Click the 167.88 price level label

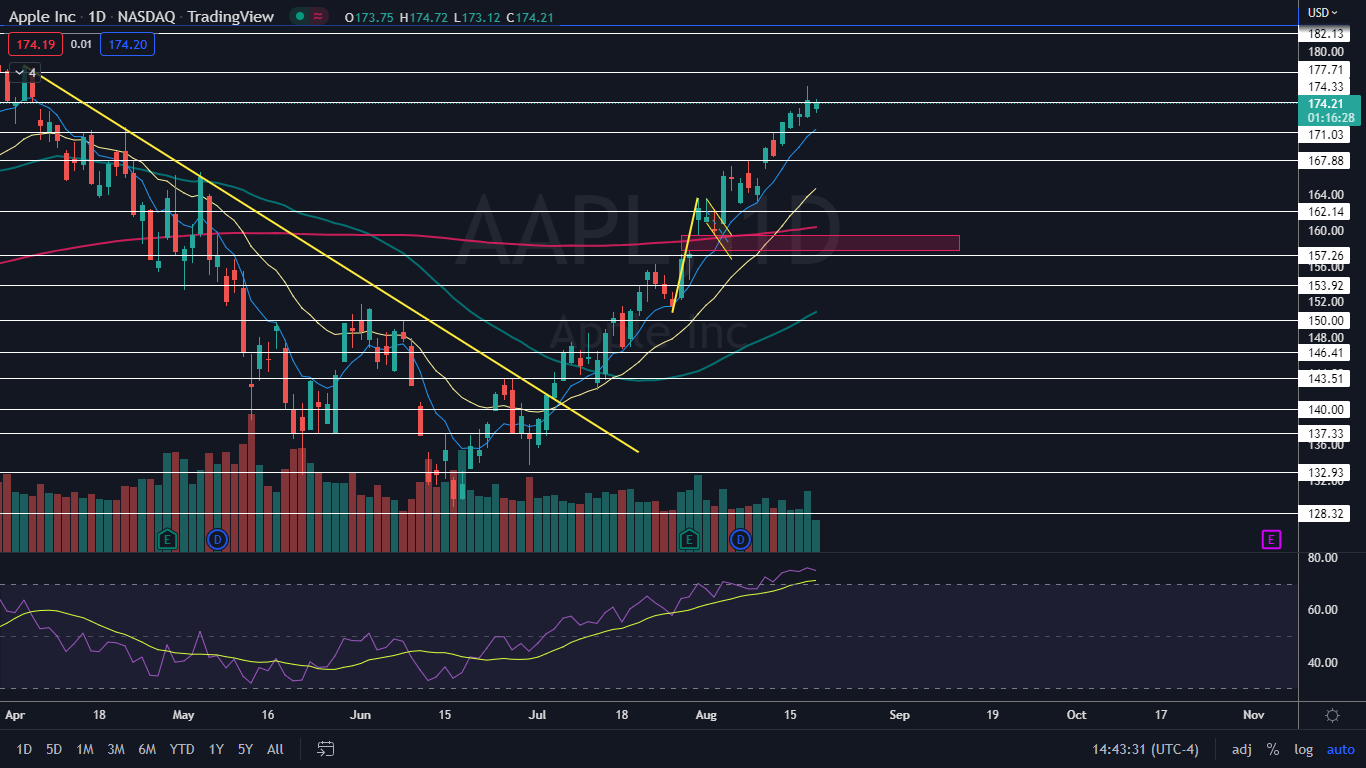[1325, 161]
